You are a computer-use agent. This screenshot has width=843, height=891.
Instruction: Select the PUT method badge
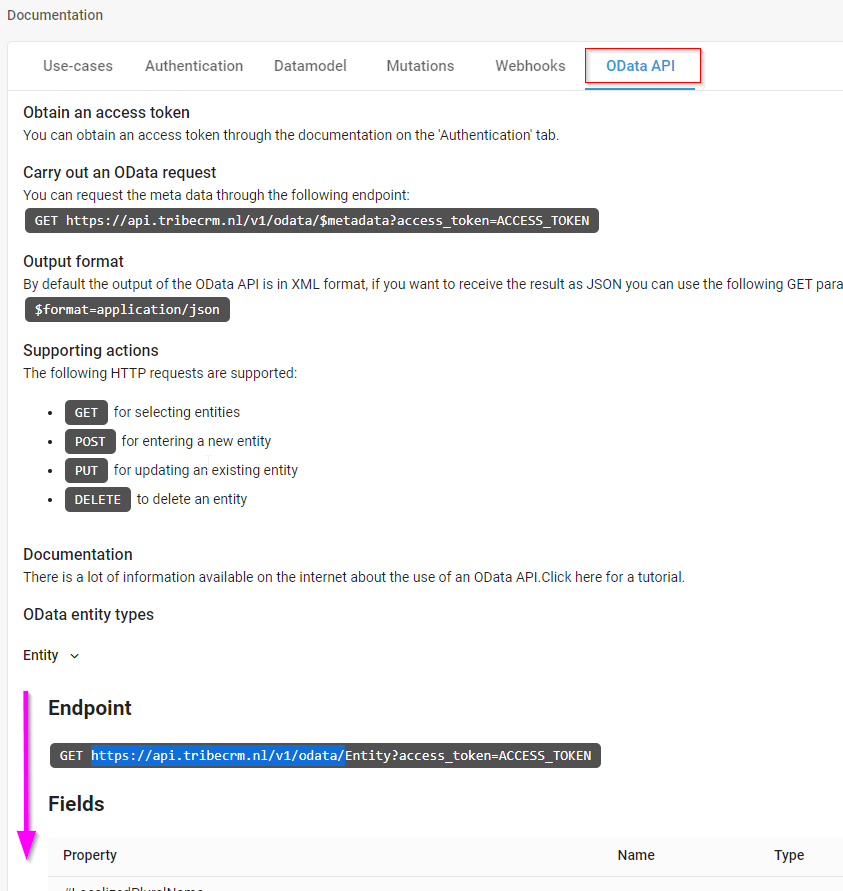pyautogui.click(x=87, y=470)
